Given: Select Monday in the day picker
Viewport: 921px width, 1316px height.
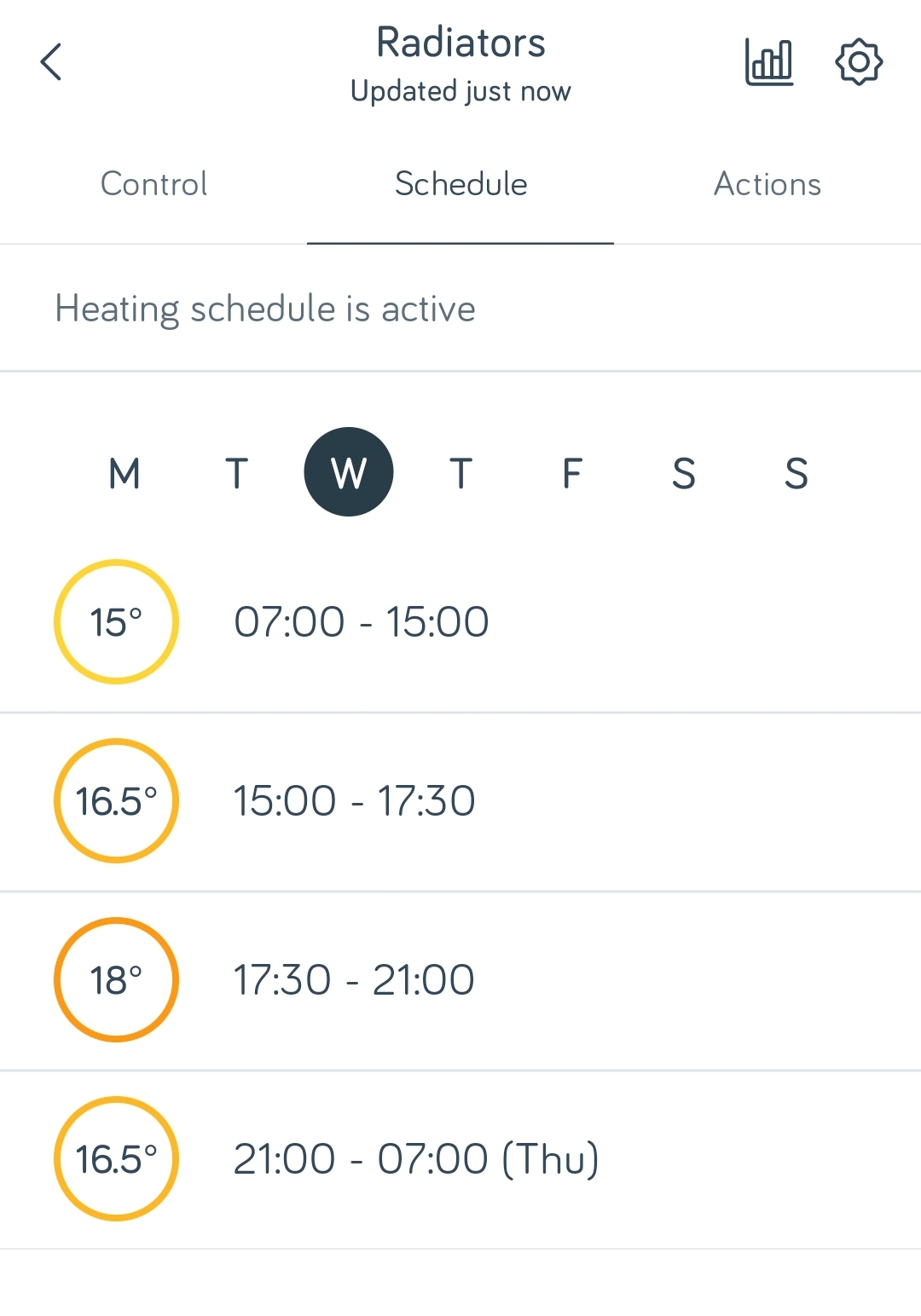Looking at the screenshot, I should (125, 473).
